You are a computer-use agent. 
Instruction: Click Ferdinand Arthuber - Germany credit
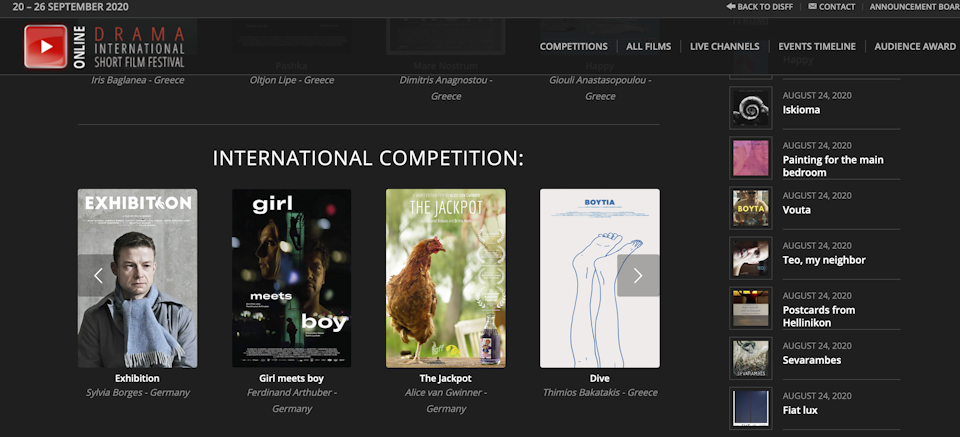[x=291, y=400]
